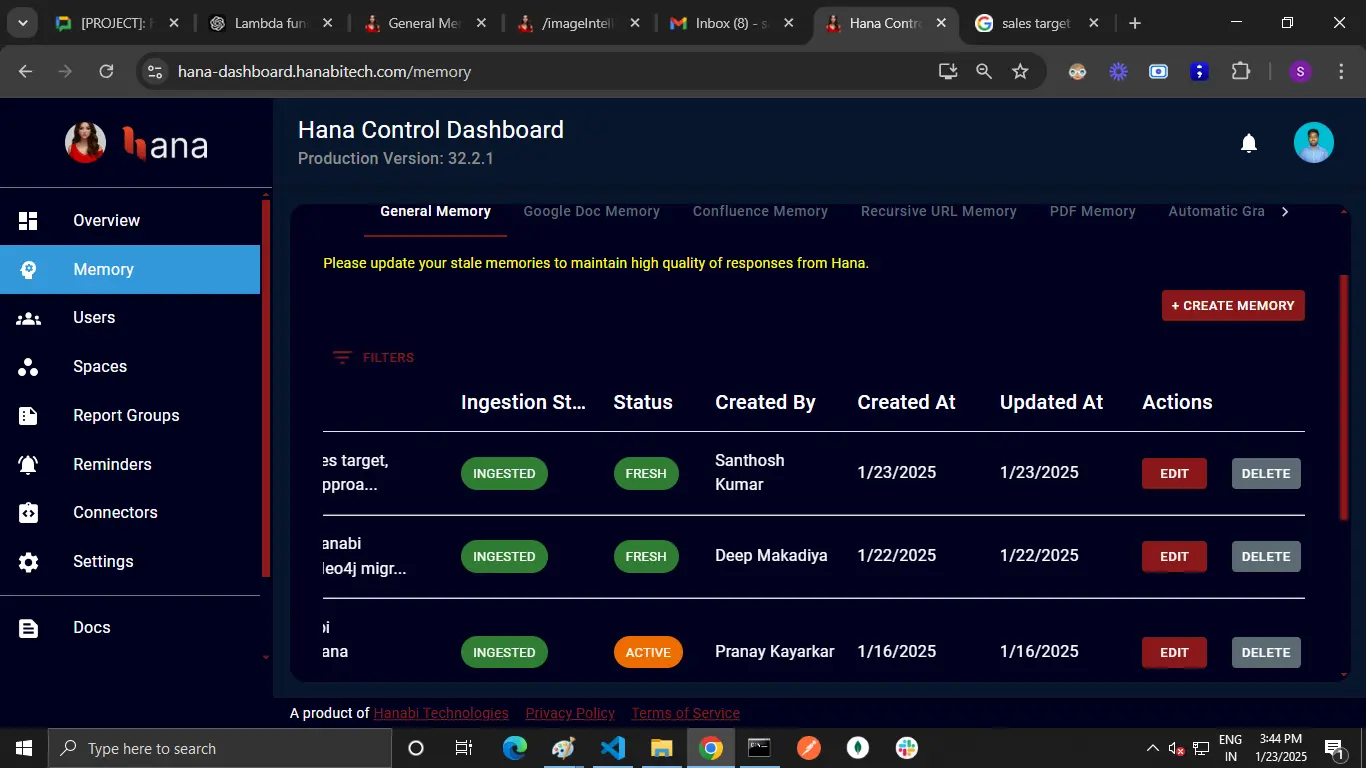
Task: Select the PDF Memory tab
Action: (x=1092, y=211)
